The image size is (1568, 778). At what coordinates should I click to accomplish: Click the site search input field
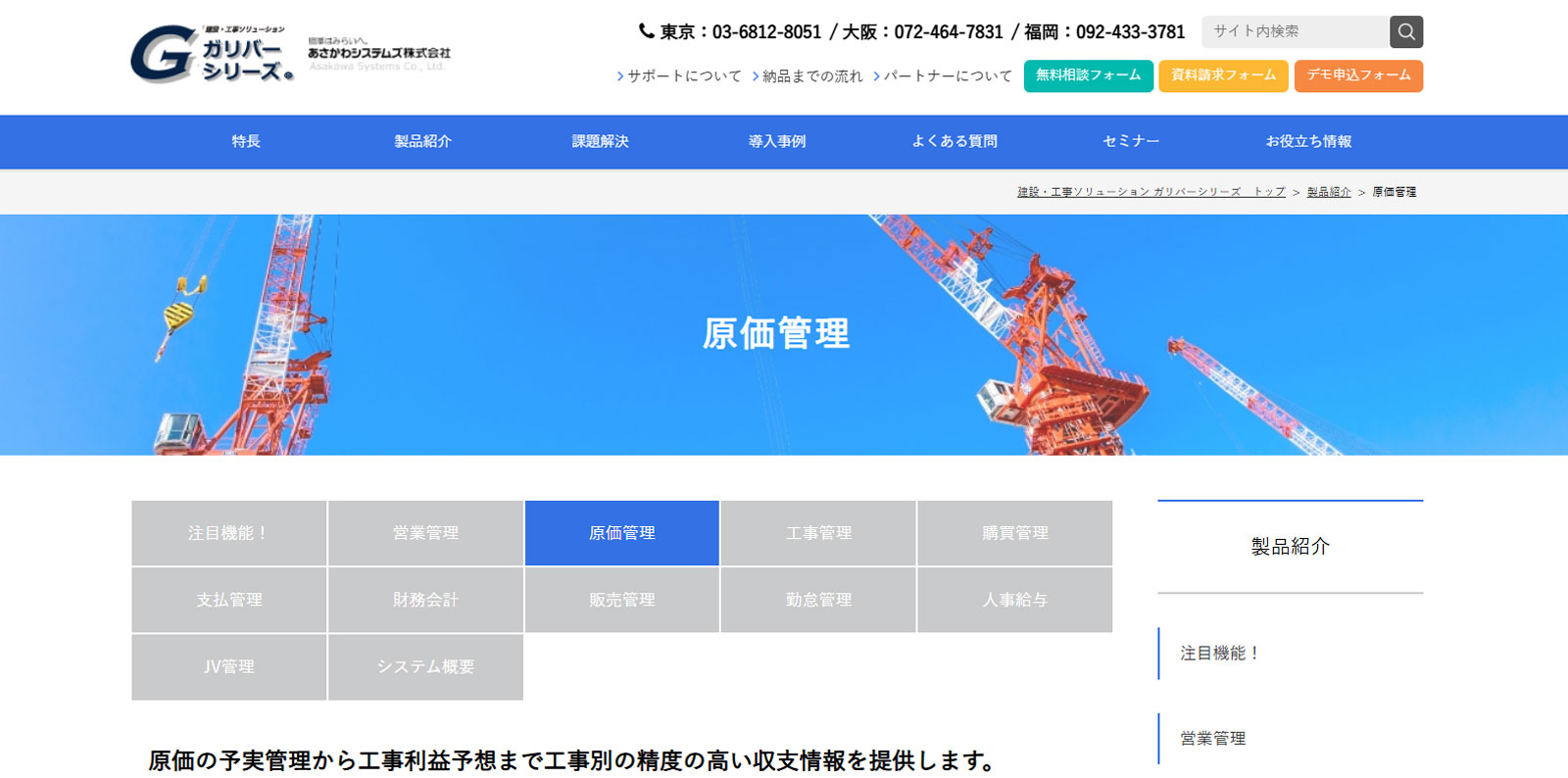1295,32
